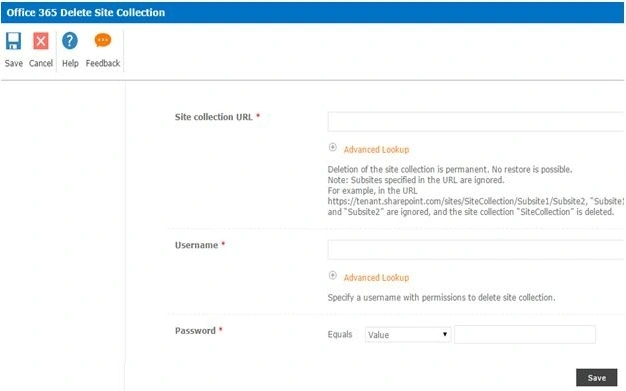Click the Save floppy disk icon
Viewport: 626px width, 391px height.
pyautogui.click(x=14, y=41)
